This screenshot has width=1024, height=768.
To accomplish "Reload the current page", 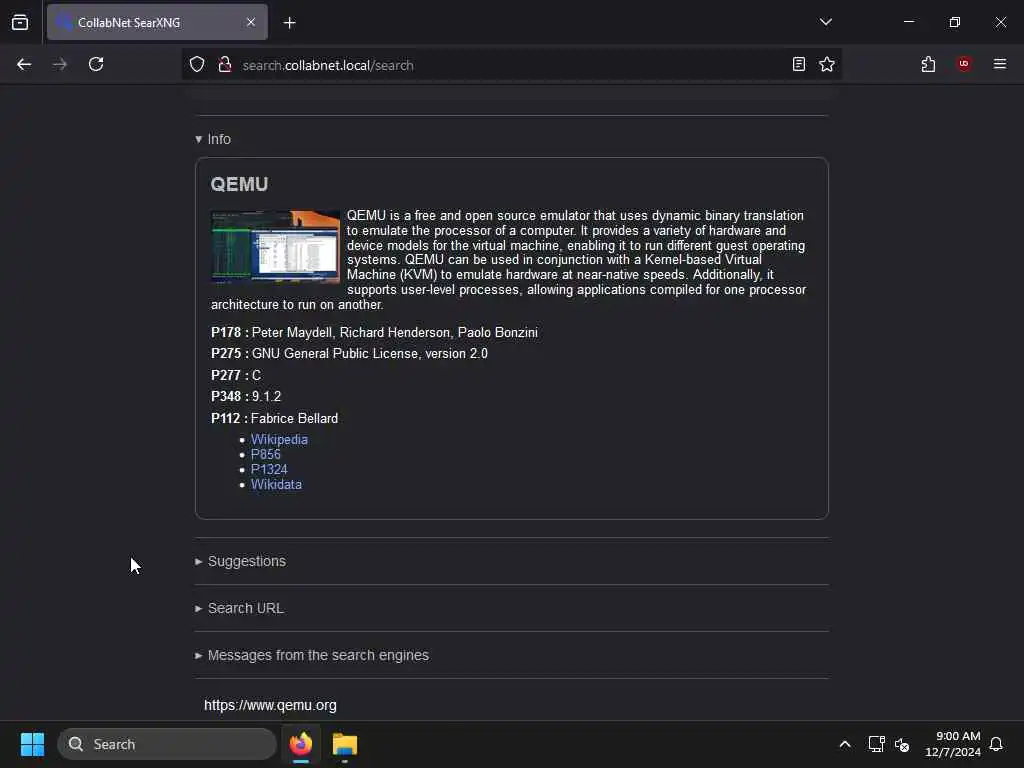I will (96, 64).
